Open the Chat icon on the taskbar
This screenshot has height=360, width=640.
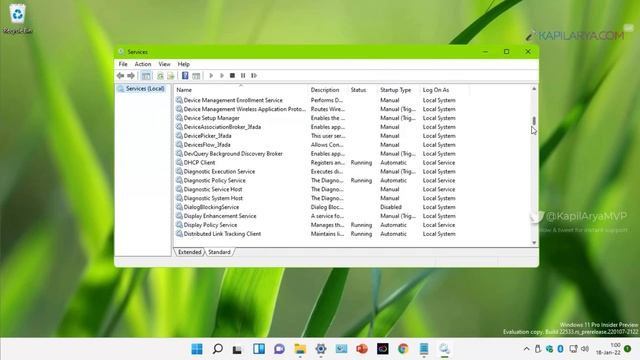(279, 349)
